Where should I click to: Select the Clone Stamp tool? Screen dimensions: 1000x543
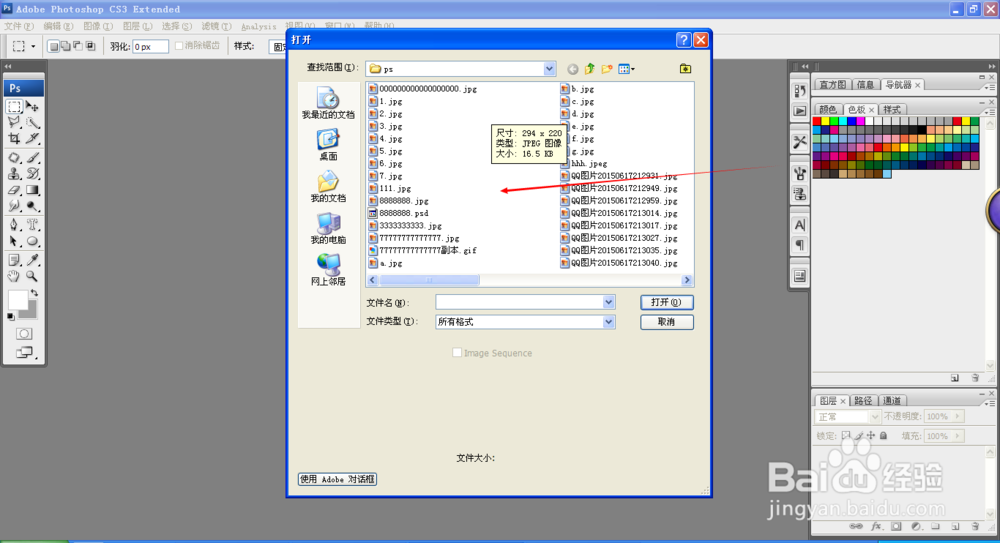tap(14, 174)
